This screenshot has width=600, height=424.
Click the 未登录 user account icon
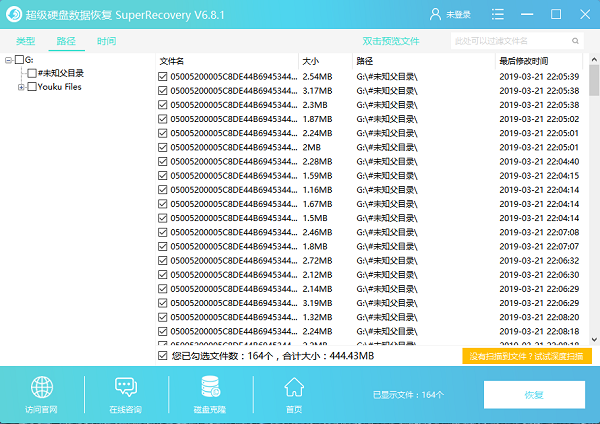pyautogui.click(x=435, y=14)
